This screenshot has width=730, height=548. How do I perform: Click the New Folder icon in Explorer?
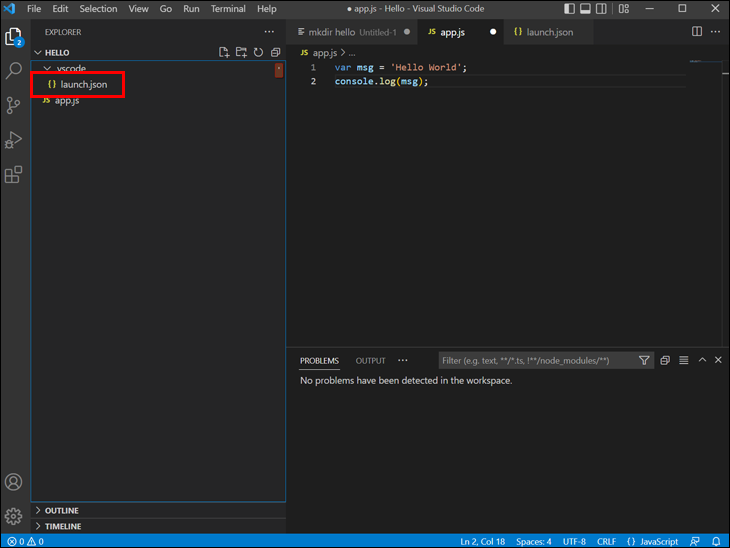[241, 52]
